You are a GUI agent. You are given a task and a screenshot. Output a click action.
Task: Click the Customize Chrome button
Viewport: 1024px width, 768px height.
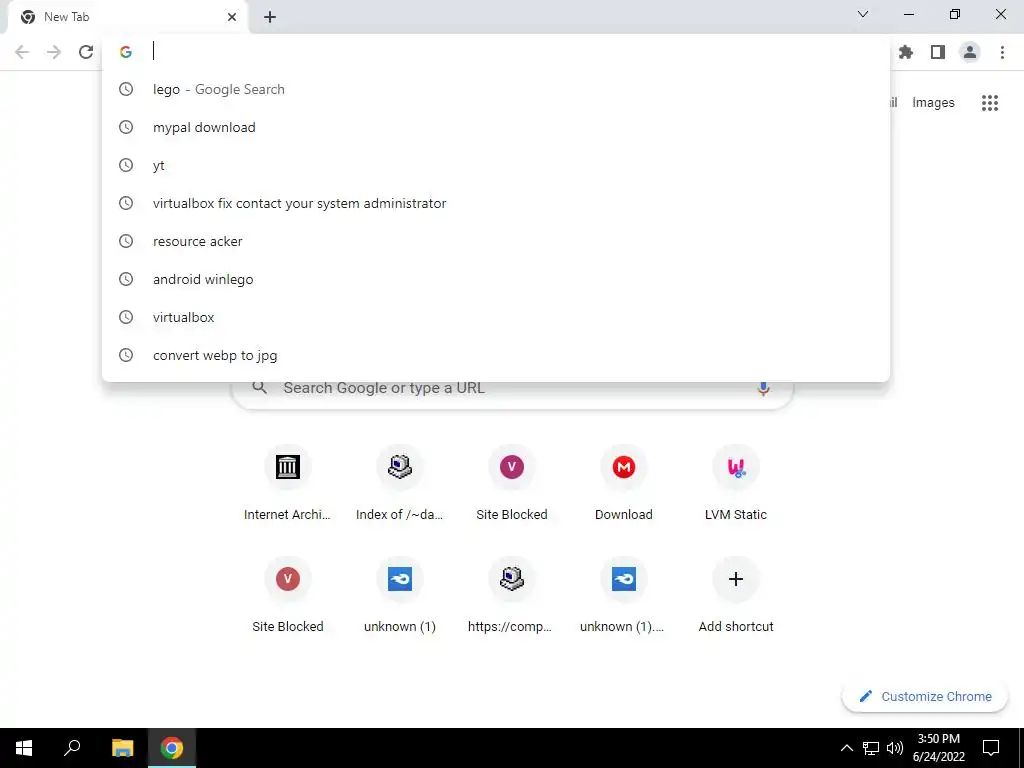point(925,697)
